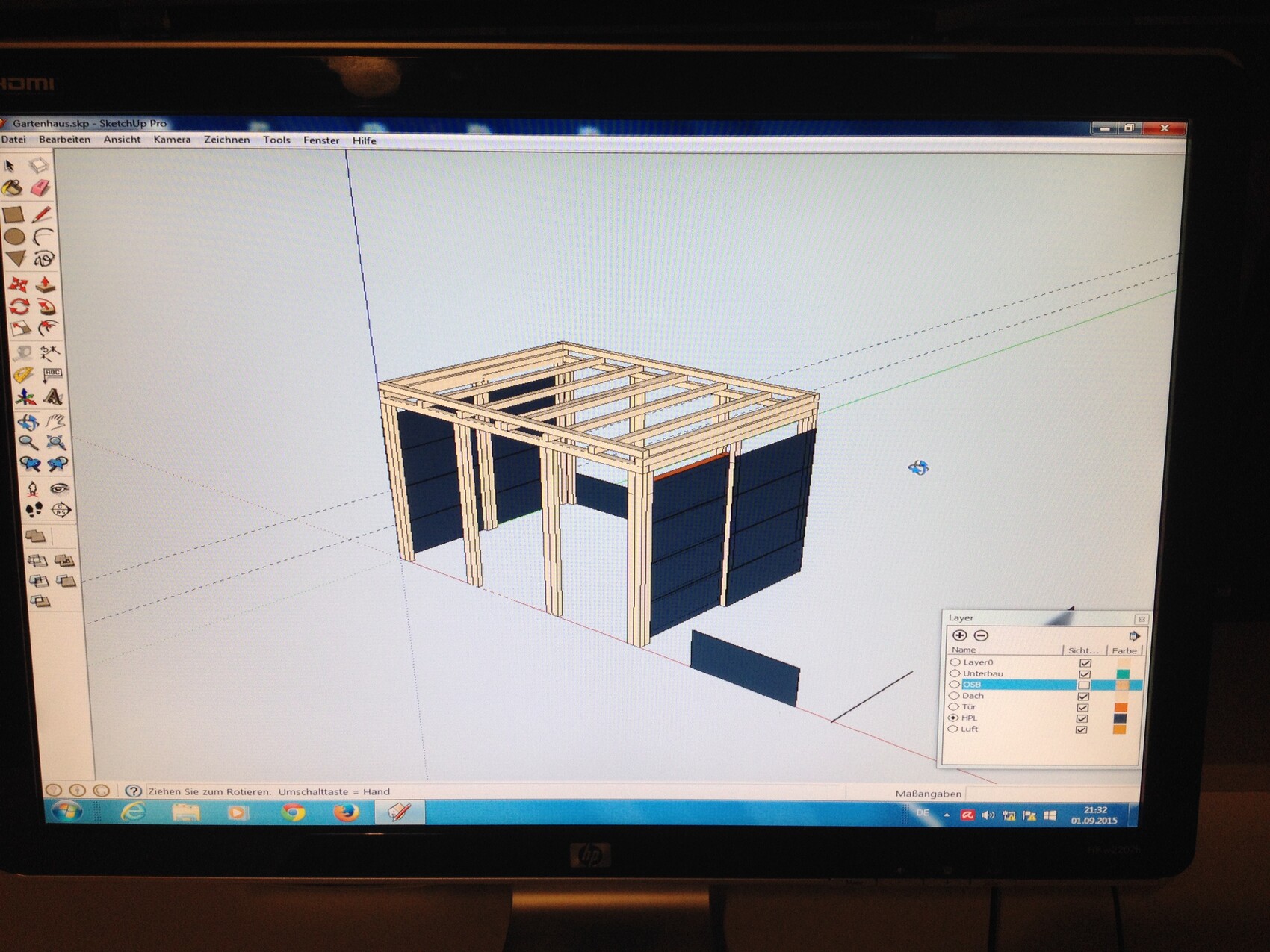Image resolution: width=1270 pixels, height=952 pixels.
Task: Set Unterbau as the active layer
Action: click(955, 673)
